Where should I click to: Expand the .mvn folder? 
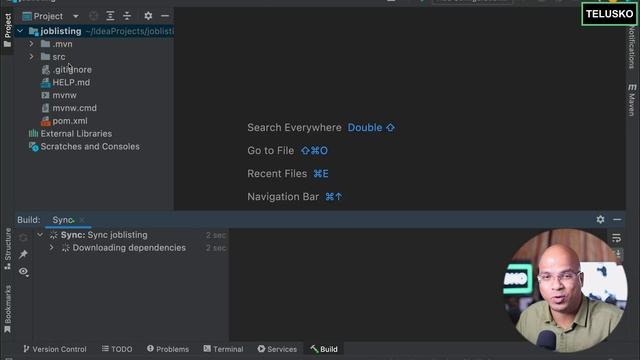click(31, 44)
